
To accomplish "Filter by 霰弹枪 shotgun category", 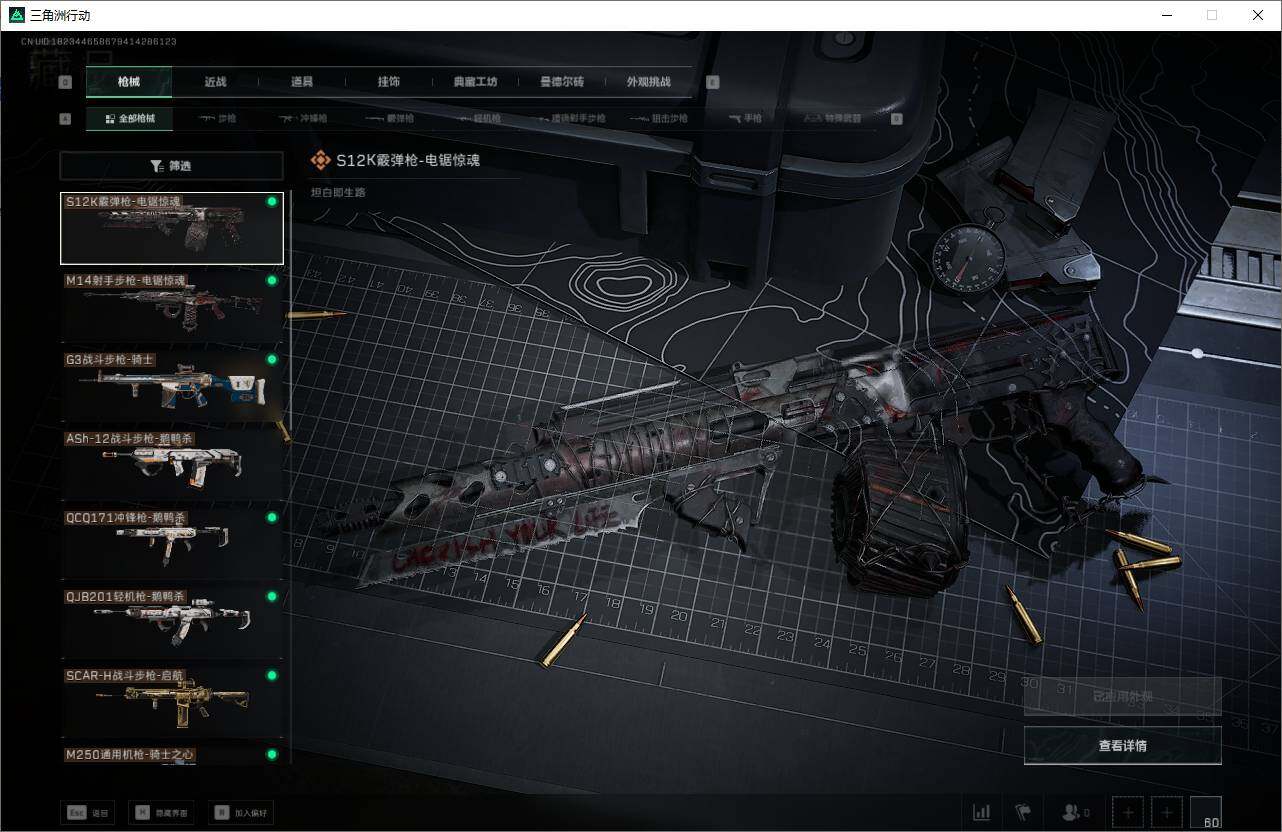I will [x=389, y=118].
